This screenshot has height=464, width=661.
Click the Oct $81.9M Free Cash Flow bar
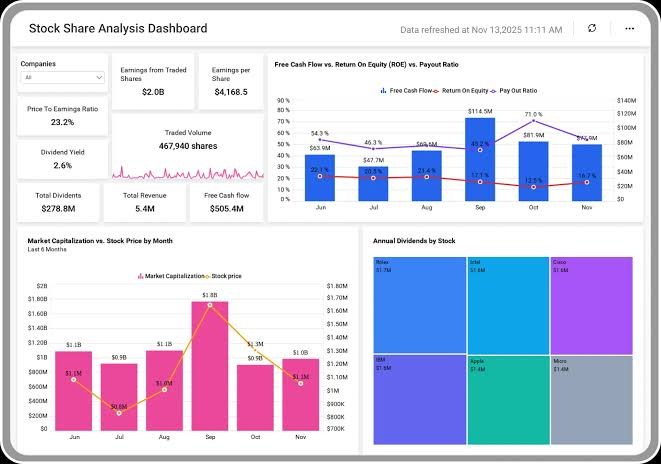click(533, 171)
